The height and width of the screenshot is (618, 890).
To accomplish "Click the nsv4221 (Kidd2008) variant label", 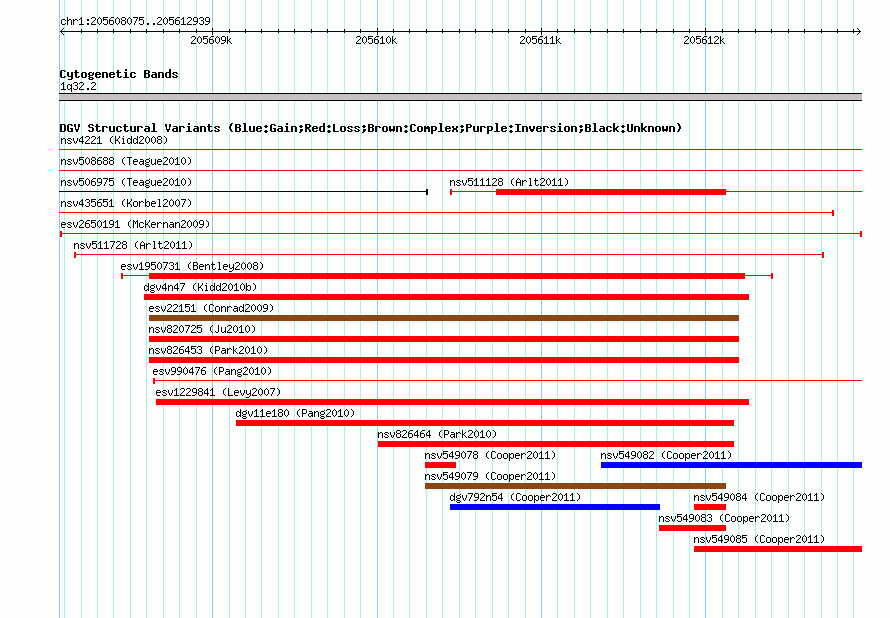I will [114, 140].
